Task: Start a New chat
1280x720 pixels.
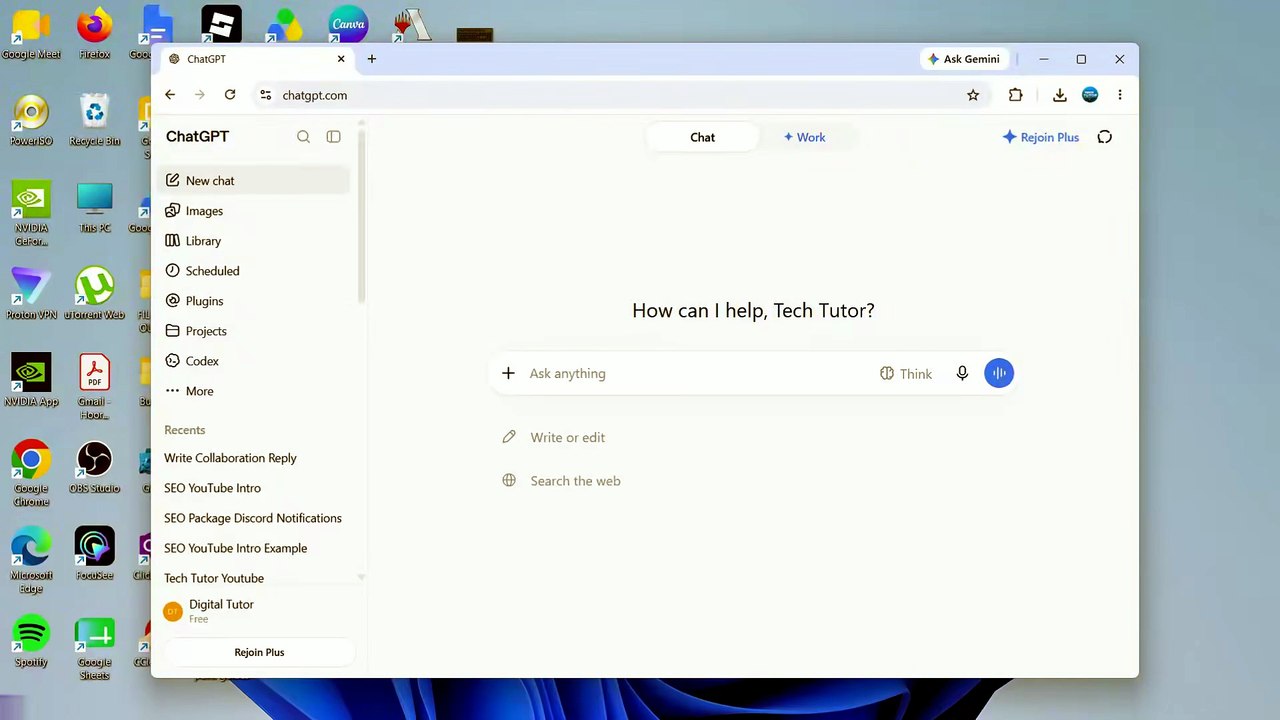Action: 254,181
